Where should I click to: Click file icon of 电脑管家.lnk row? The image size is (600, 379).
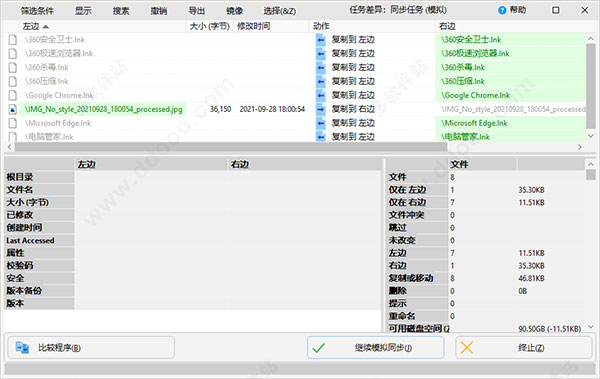pos(13,136)
